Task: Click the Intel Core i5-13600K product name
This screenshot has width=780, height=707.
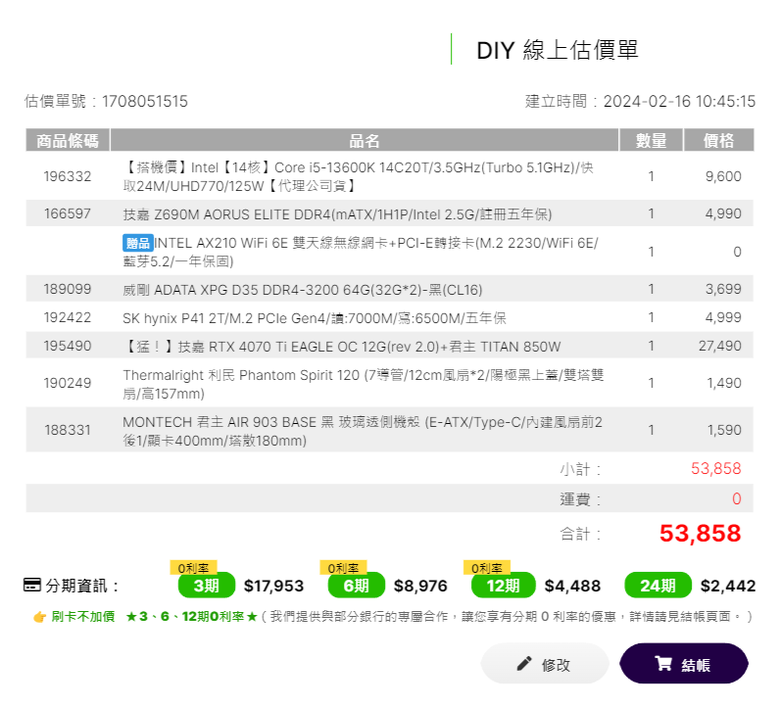Action: (x=358, y=177)
